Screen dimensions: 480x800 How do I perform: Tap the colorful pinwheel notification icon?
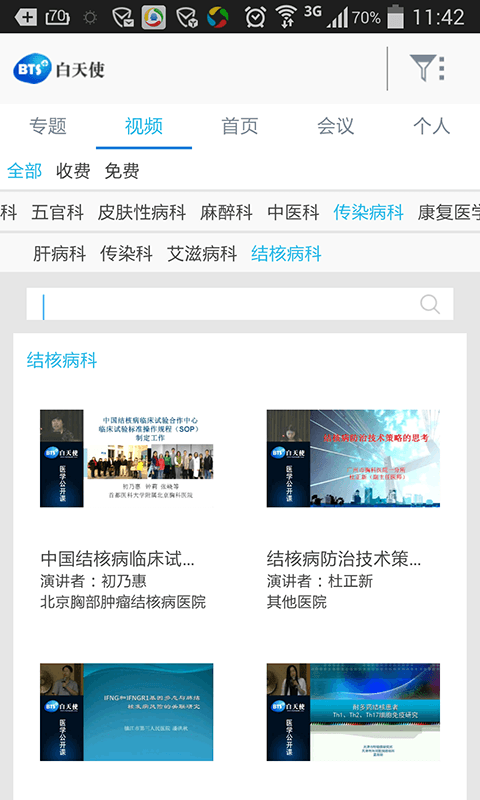click(218, 17)
